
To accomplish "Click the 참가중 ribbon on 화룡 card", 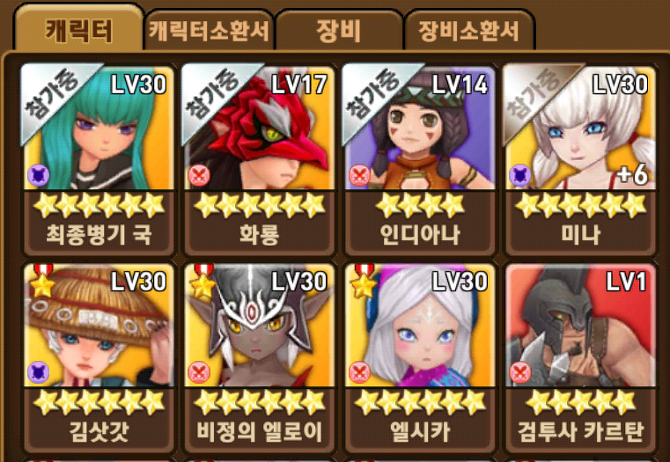I will click(x=216, y=96).
